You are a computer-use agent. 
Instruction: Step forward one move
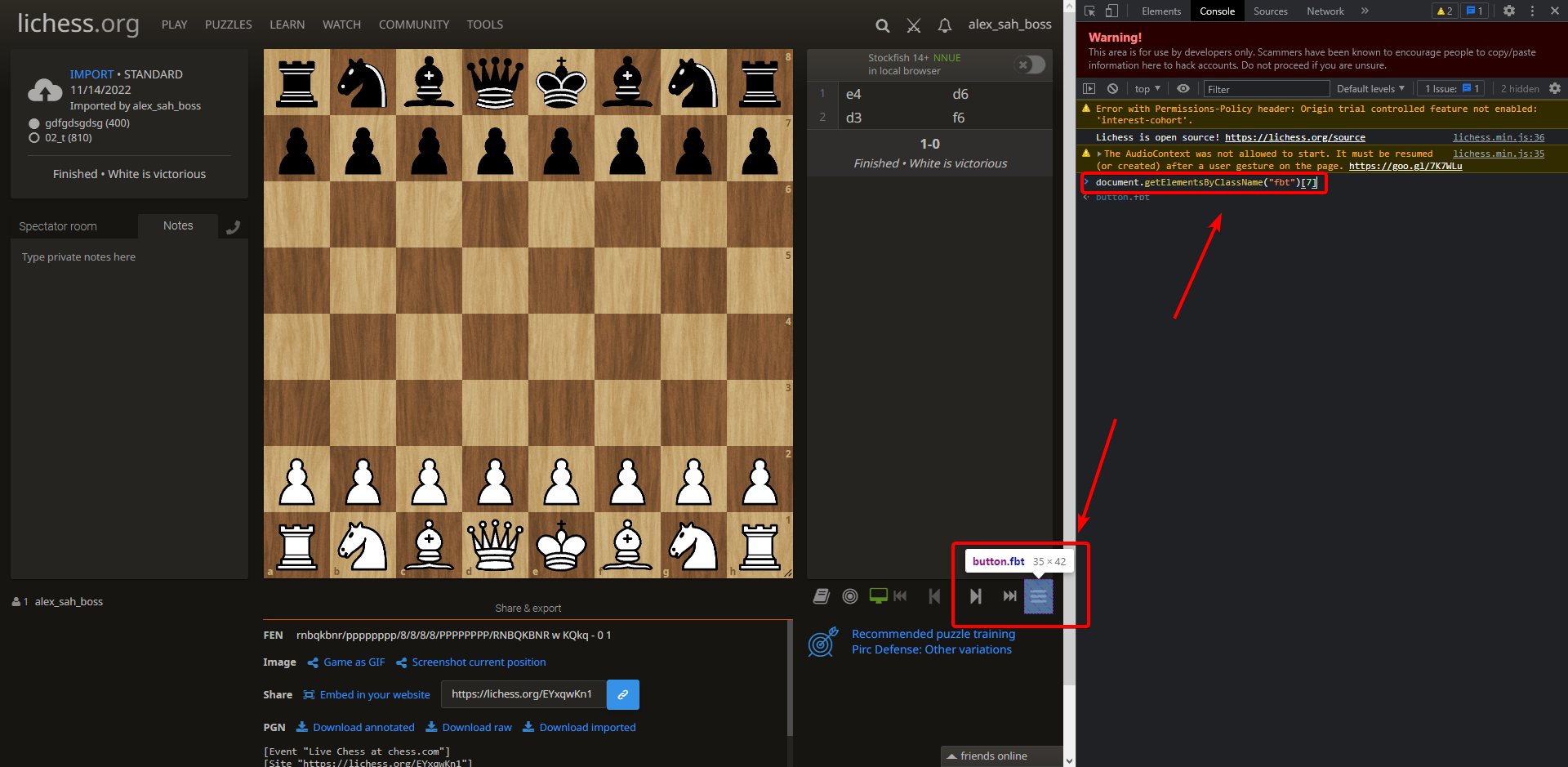point(975,596)
